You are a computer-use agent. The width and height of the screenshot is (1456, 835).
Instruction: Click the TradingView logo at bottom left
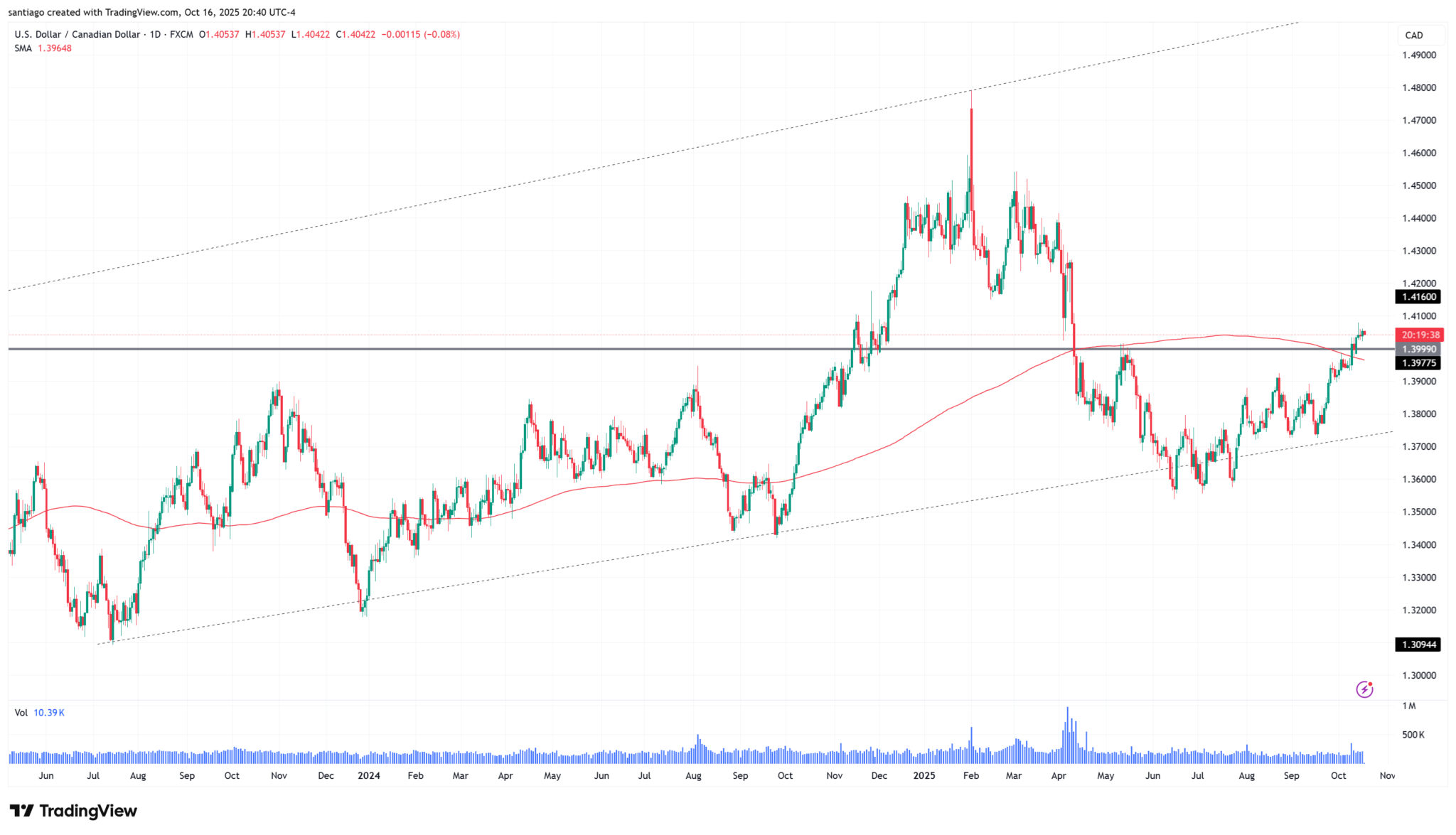tap(73, 811)
